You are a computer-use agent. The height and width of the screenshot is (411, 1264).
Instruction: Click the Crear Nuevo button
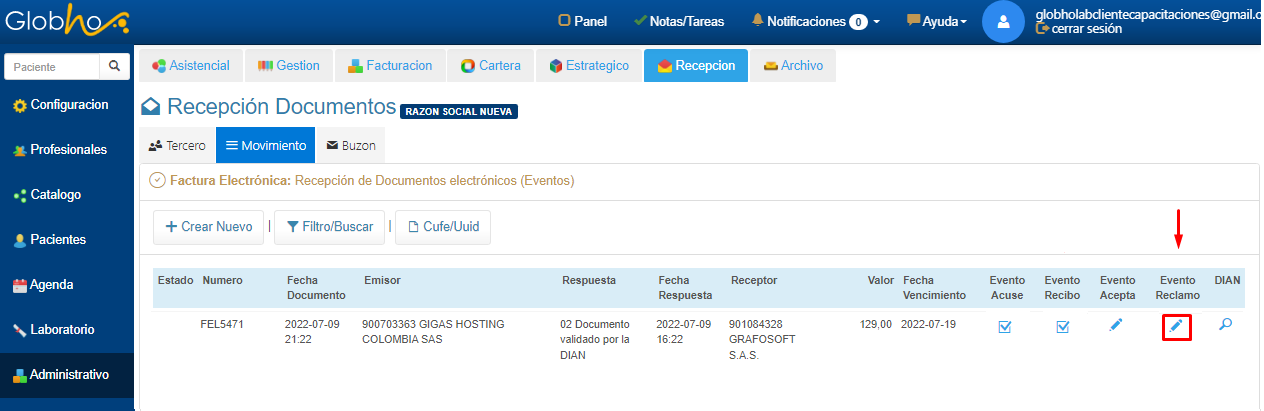pos(208,227)
